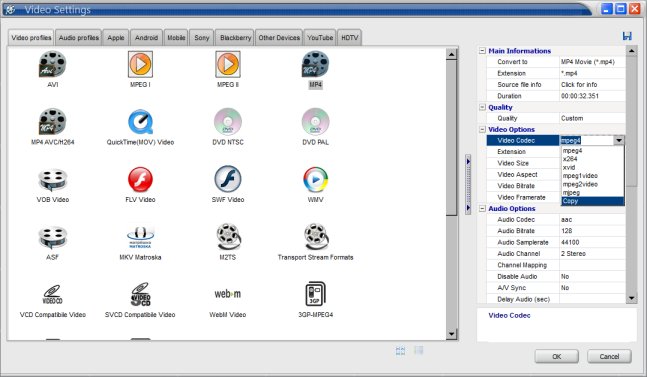
Task: Switch to the Sony tab
Action: (x=202, y=38)
